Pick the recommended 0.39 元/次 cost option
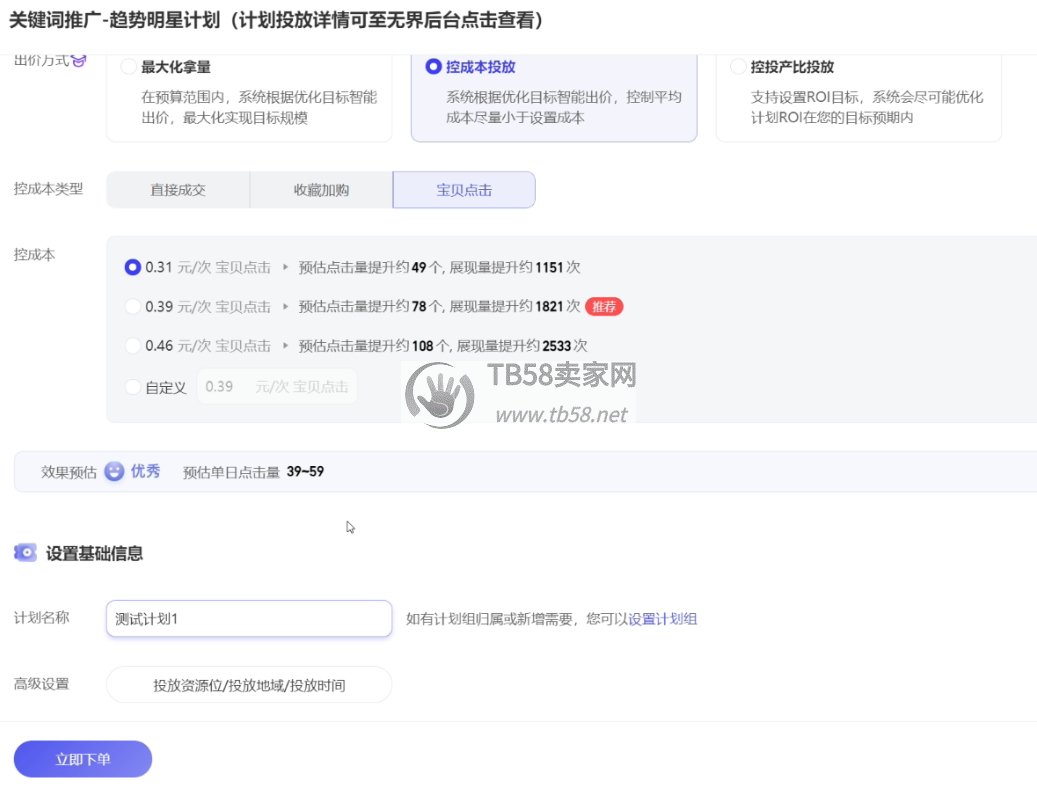Image resolution: width=1037 pixels, height=791 pixels. coord(132,307)
